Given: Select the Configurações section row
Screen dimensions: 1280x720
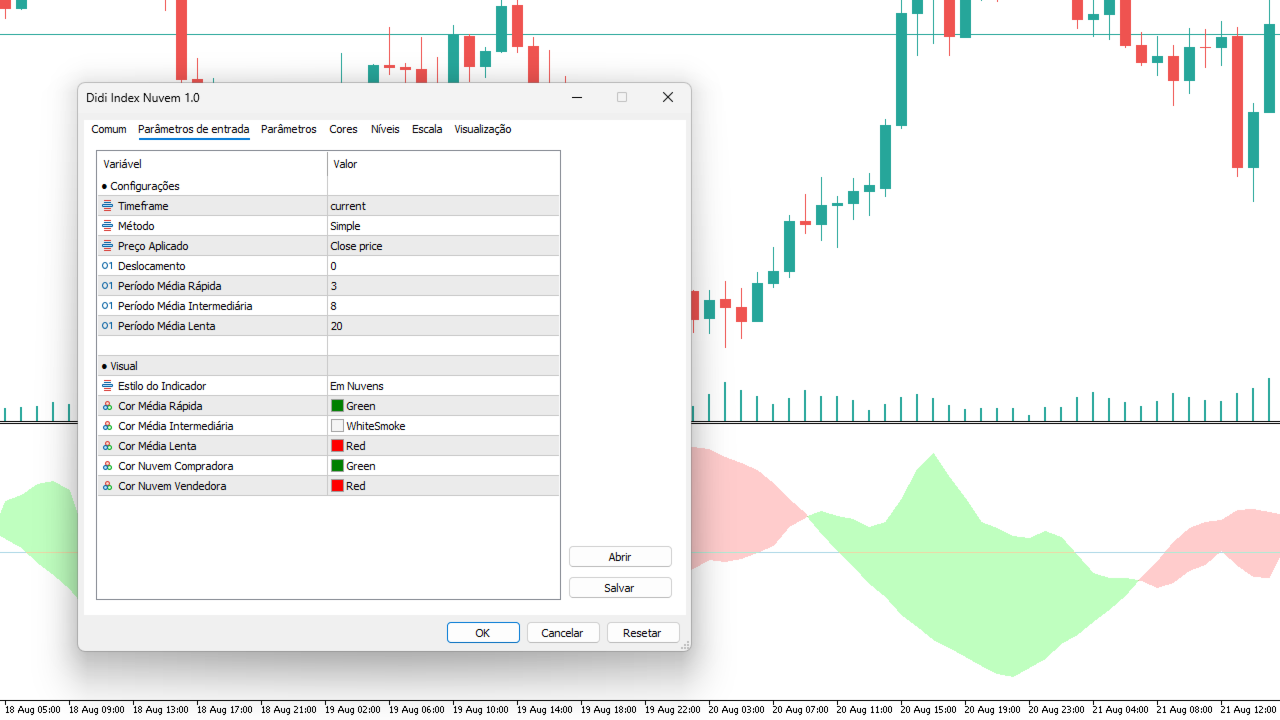Looking at the screenshot, I should [328, 186].
